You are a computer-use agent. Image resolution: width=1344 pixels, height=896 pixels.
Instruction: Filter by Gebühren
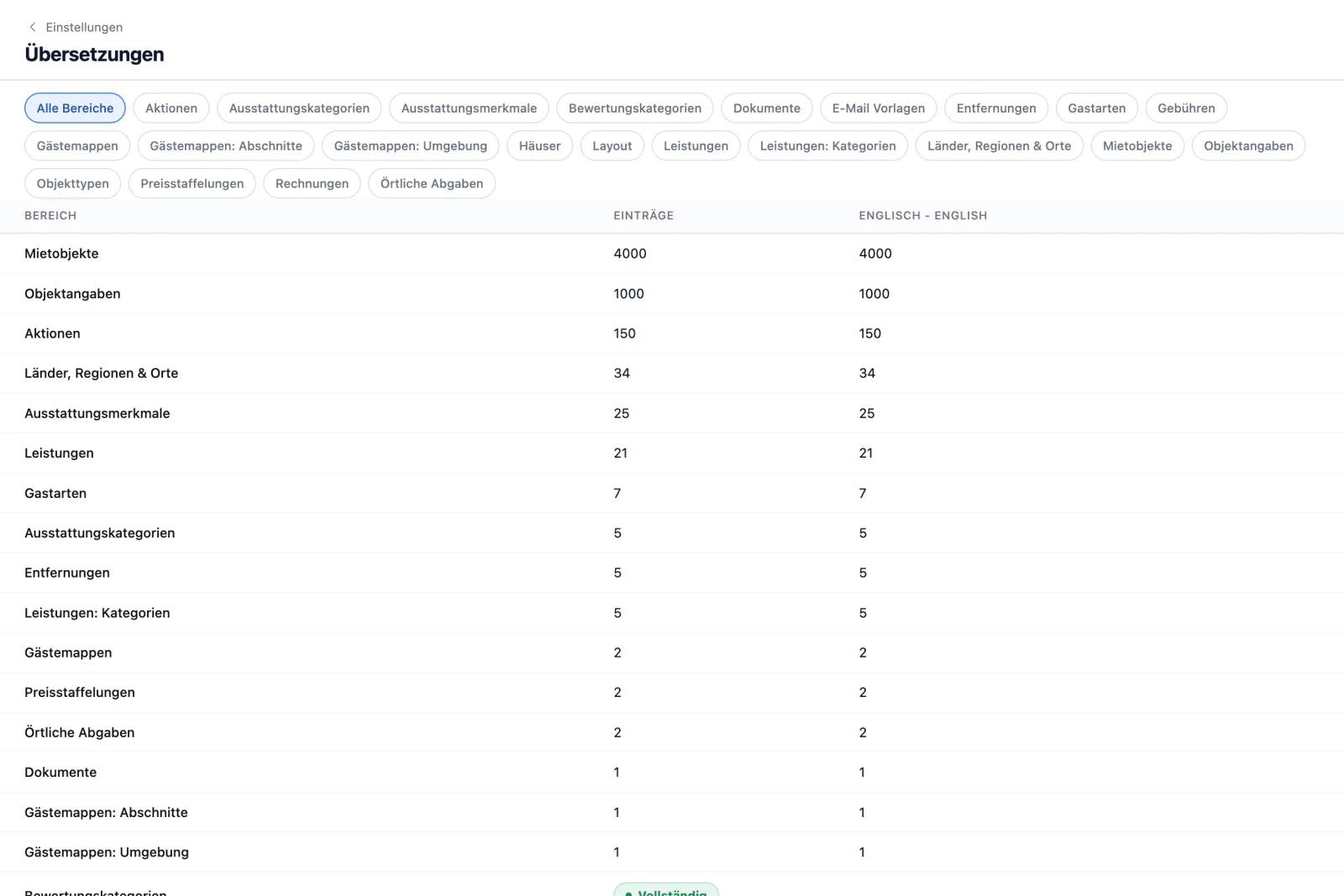(1186, 108)
